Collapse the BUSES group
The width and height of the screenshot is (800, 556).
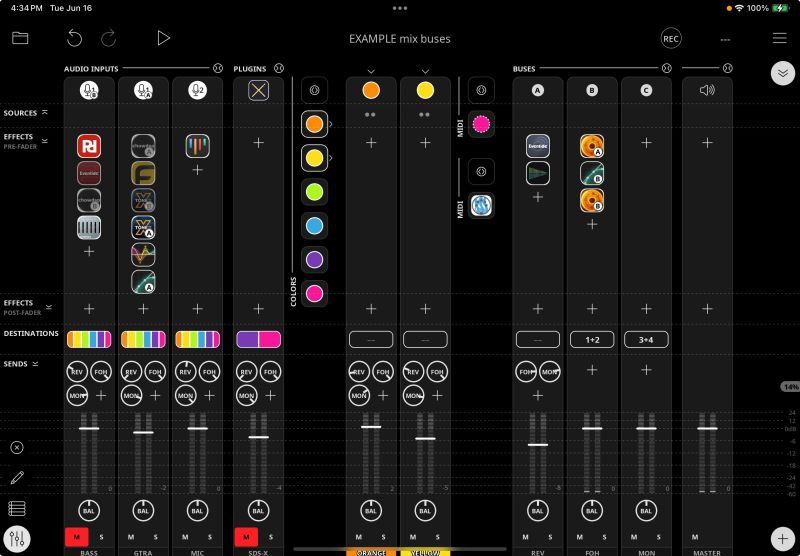point(666,68)
